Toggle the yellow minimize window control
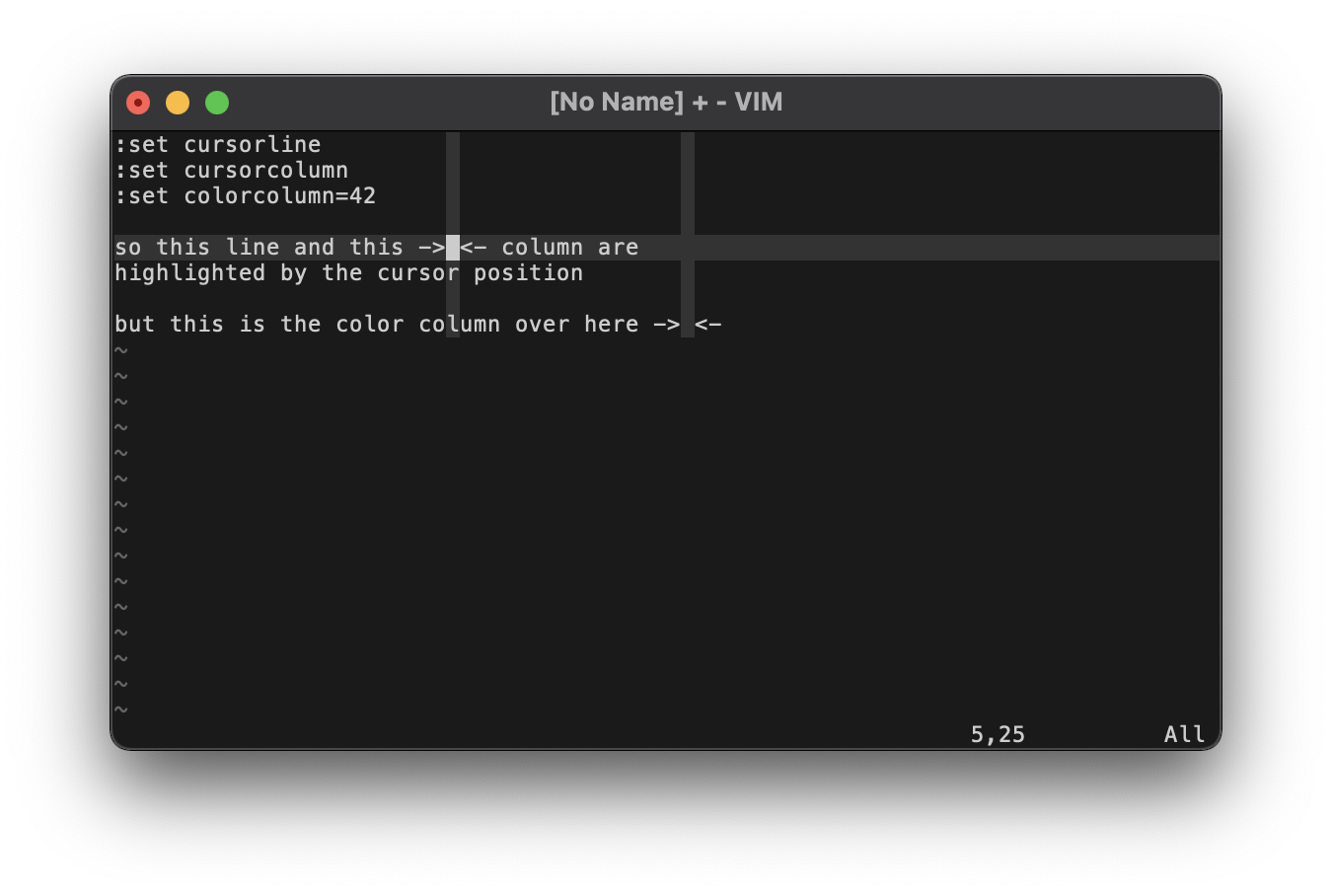This screenshot has height=896, width=1332. pyautogui.click(x=177, y=102)
